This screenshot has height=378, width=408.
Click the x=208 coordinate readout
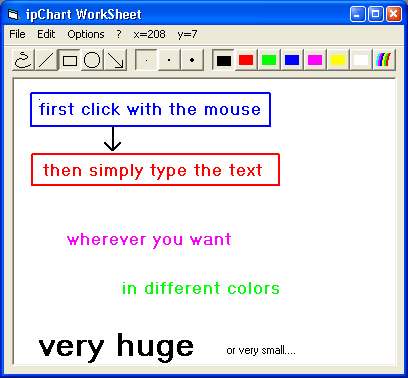tap(149, 34)
